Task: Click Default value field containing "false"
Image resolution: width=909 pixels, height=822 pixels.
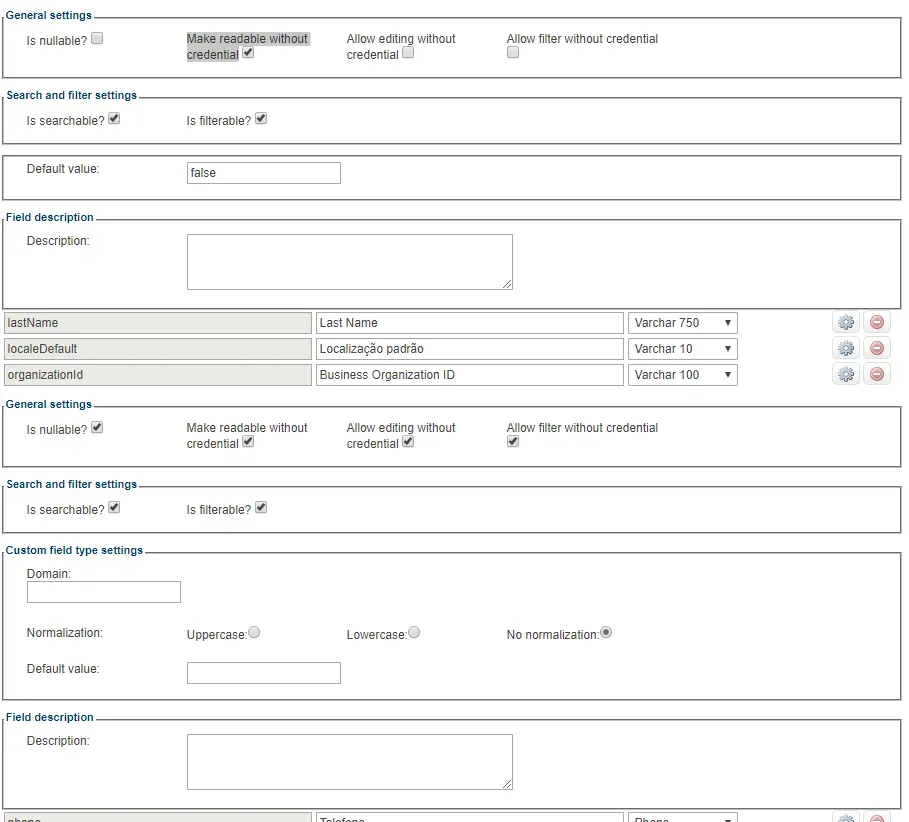Action: click(264, 173)
